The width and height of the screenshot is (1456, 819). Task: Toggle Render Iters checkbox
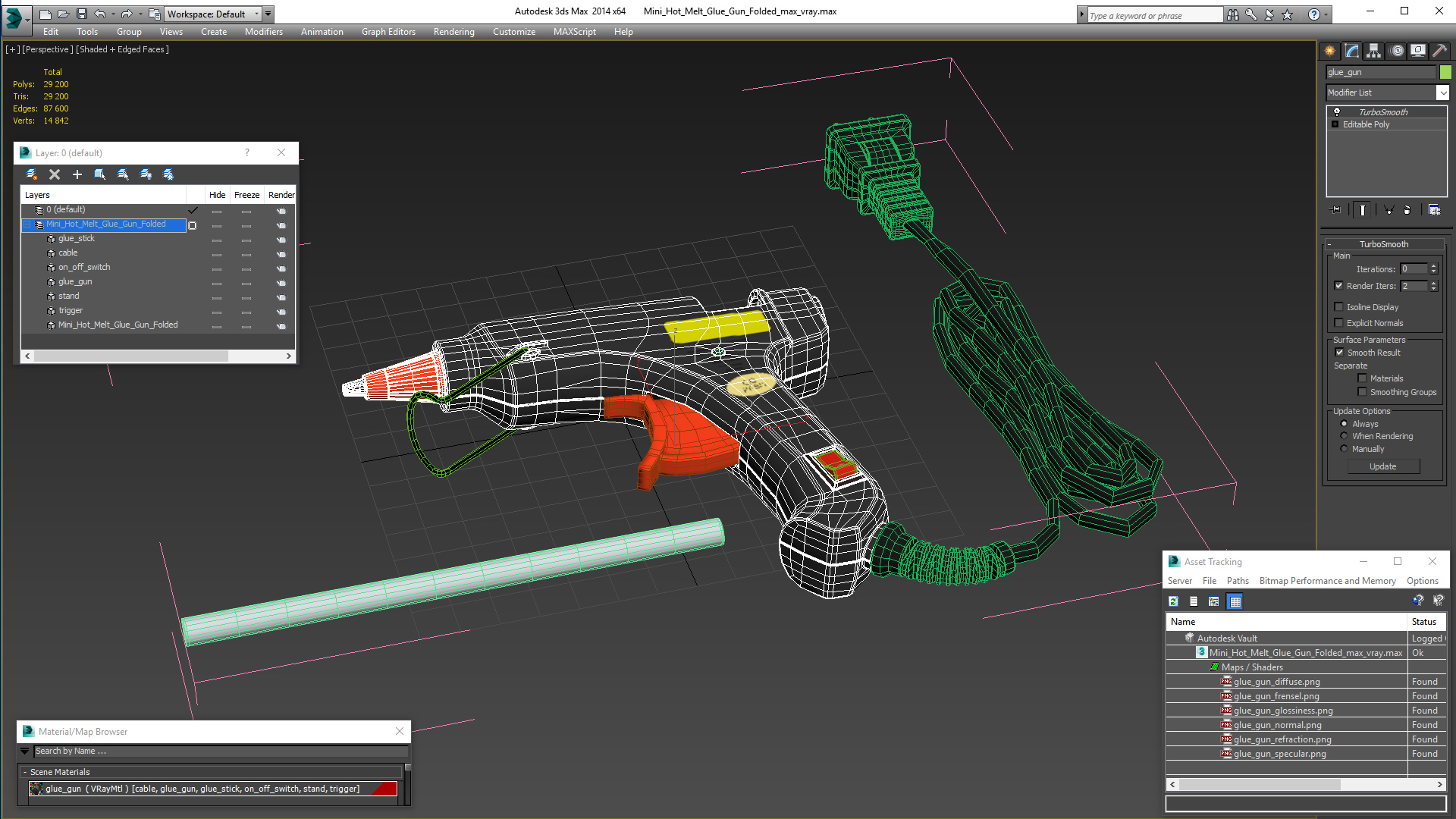(x=1339, y=286)
